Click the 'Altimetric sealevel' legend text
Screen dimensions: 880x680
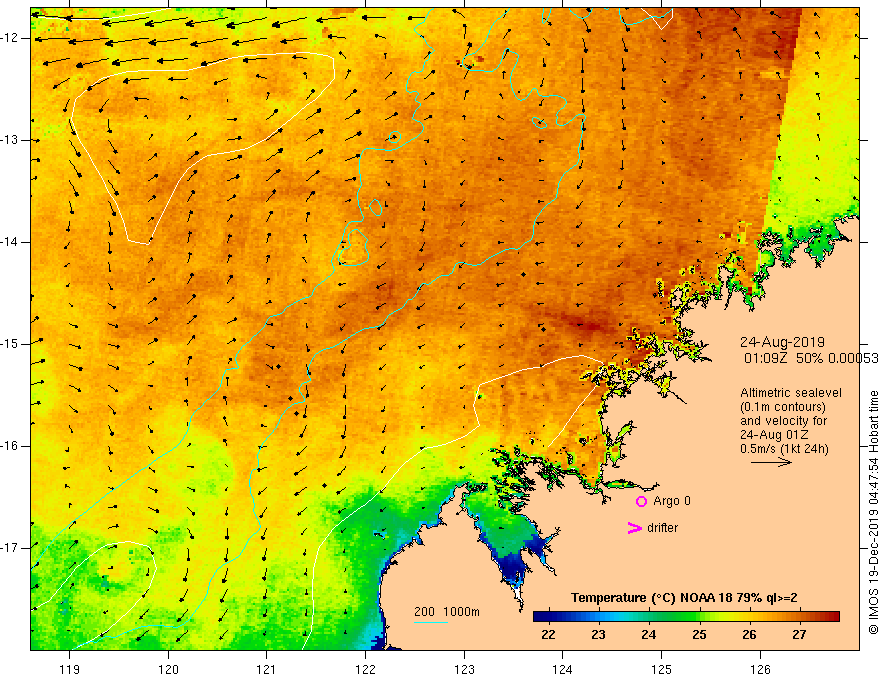791,393
